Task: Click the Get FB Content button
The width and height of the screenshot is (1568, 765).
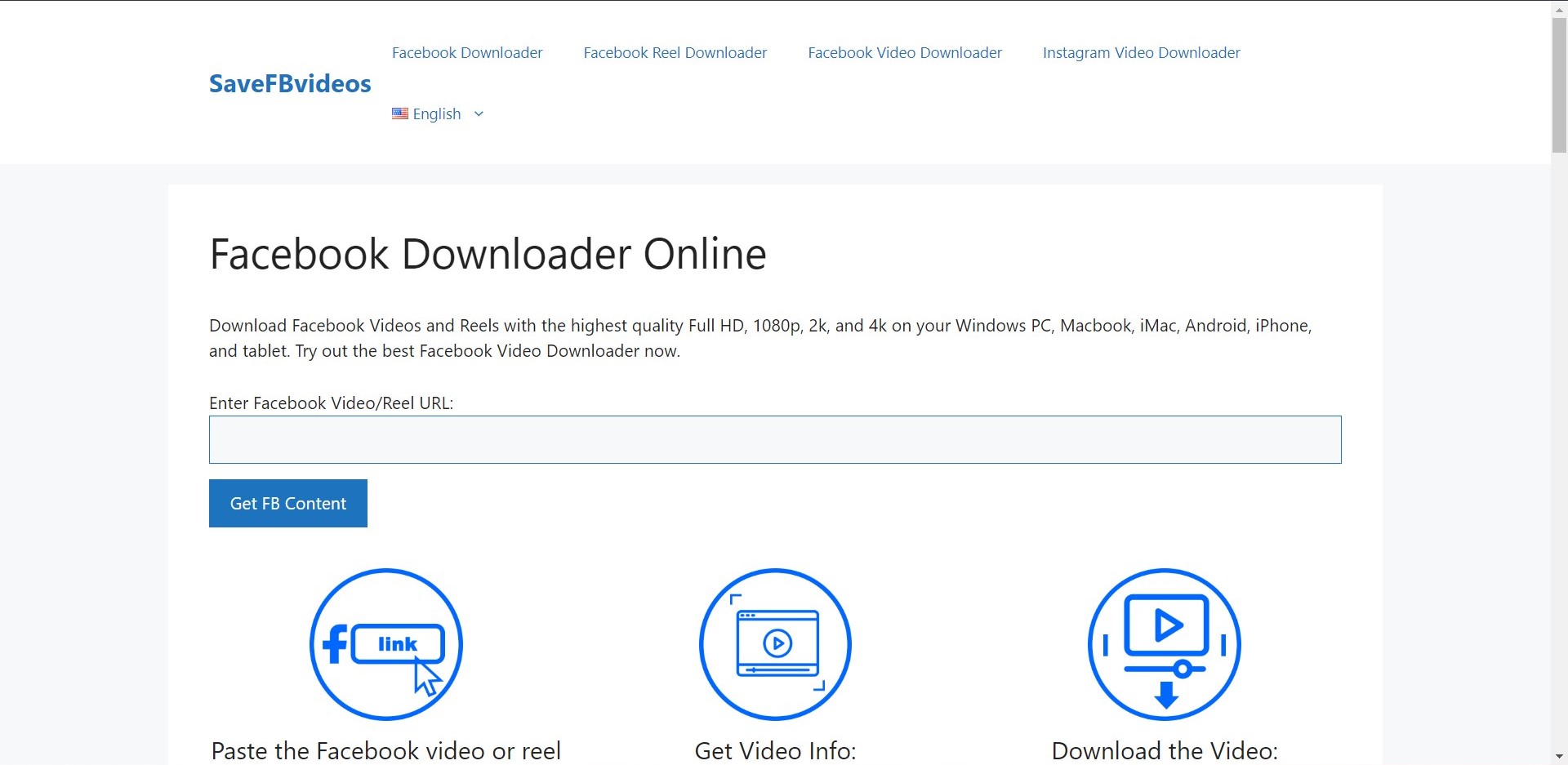Action: coord(288,503)
